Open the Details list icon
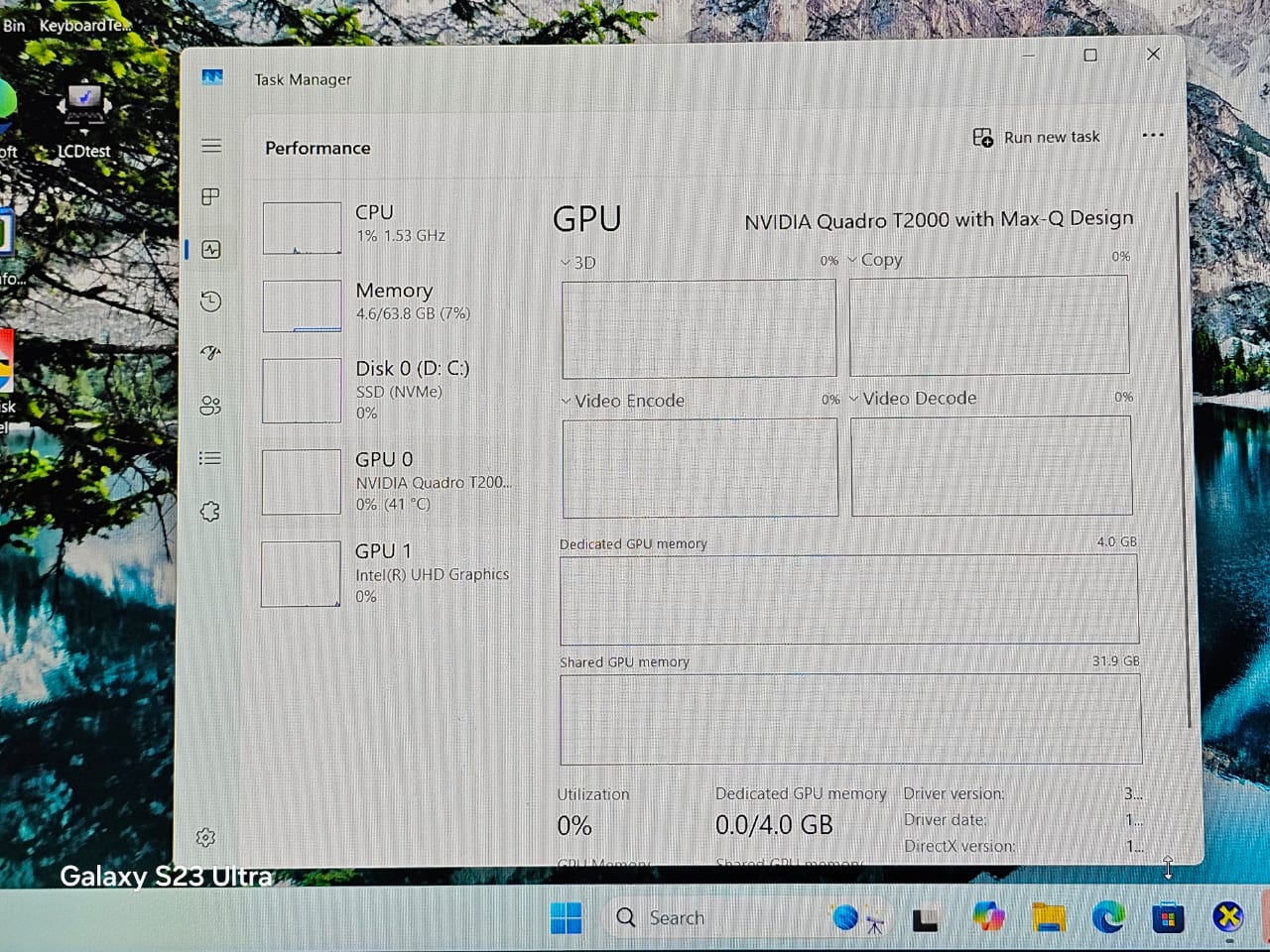Screen dimensions: 1270x952 (210, 458)
